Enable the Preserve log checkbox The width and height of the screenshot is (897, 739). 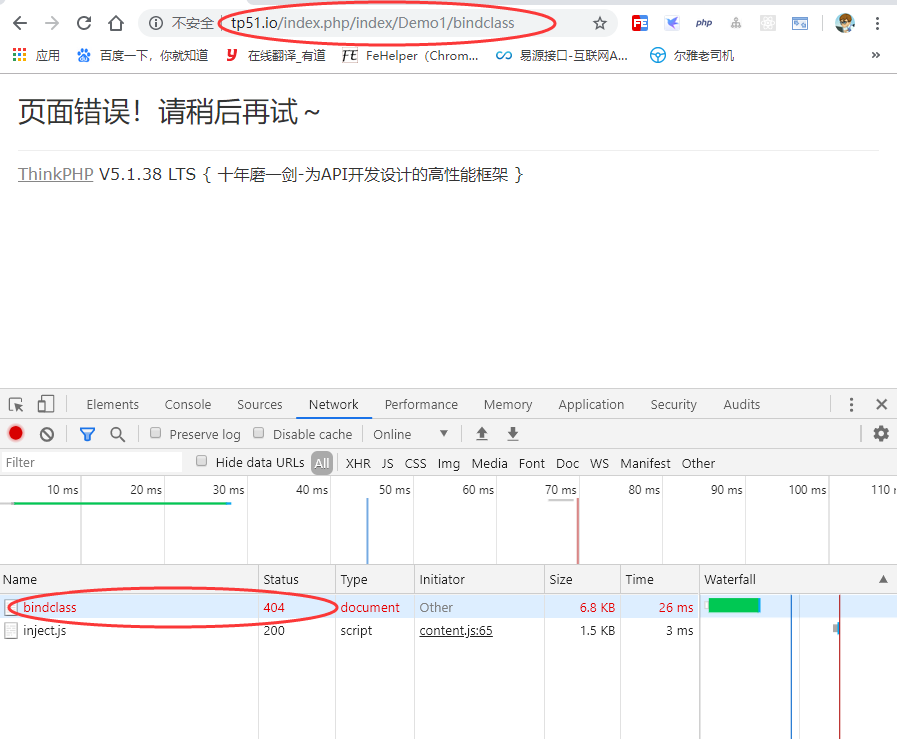click(x=156, y=434)
